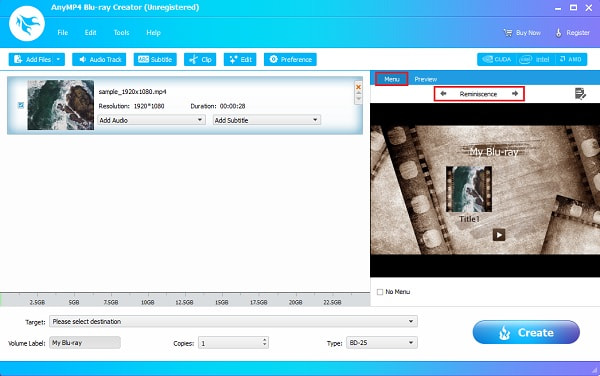Open Preference settings
This screenshot has width=600, height=376.
pyautogui.click(x=290, y=59)
